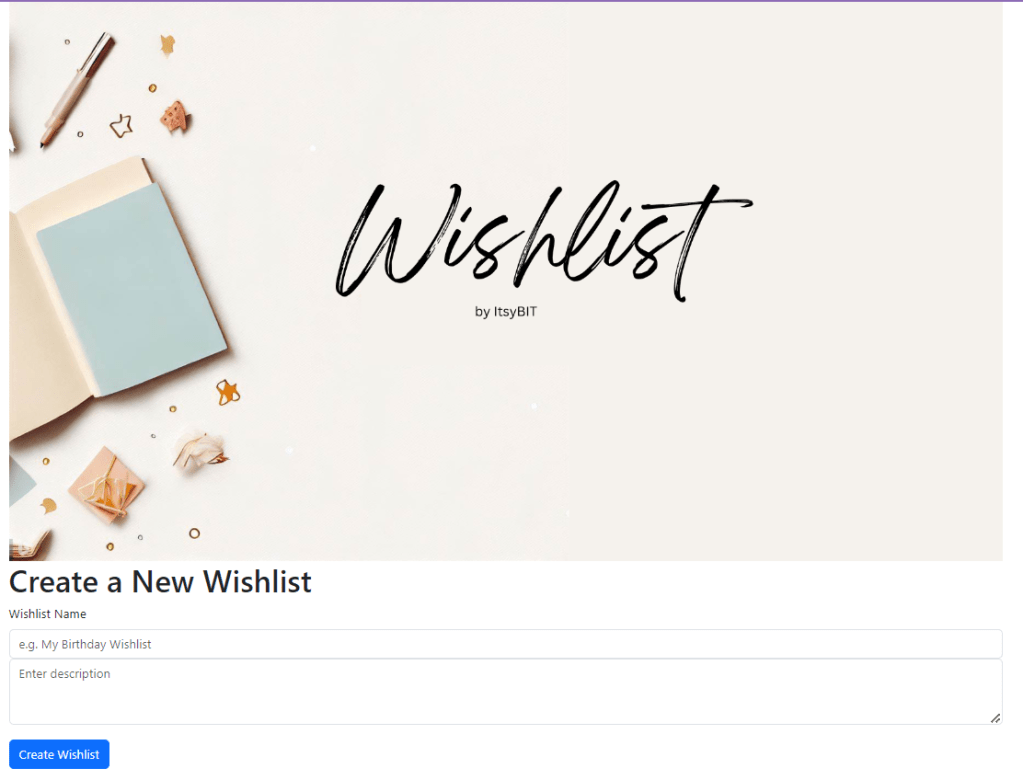Click the cork piece right of outlined star

point(175,117)
